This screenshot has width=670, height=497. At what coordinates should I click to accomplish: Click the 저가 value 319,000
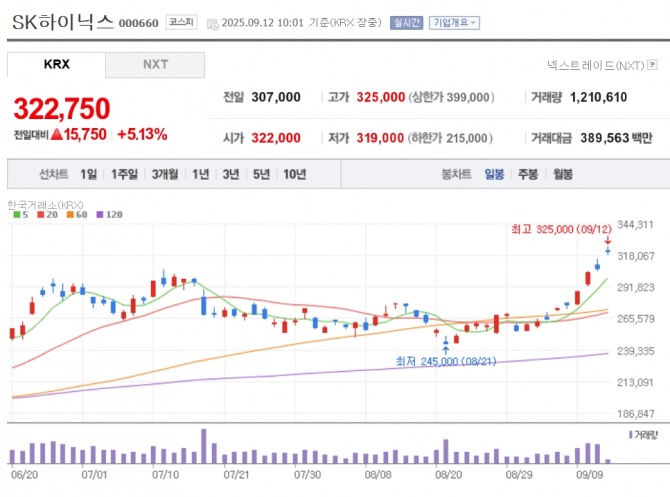tap(380, 138)
